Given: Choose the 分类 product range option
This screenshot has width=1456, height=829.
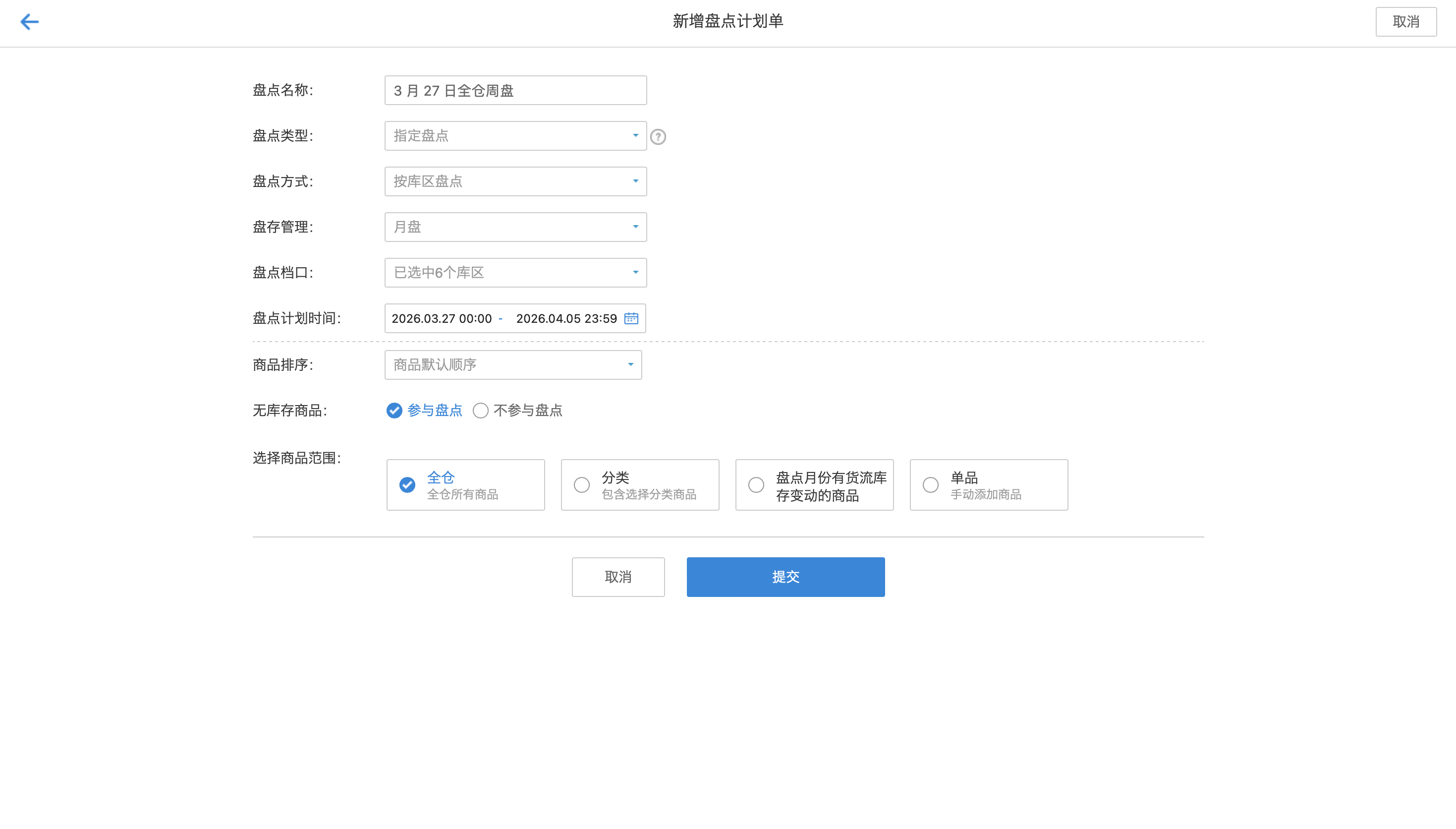Looking at the screenshot, I should coord(639,485).
